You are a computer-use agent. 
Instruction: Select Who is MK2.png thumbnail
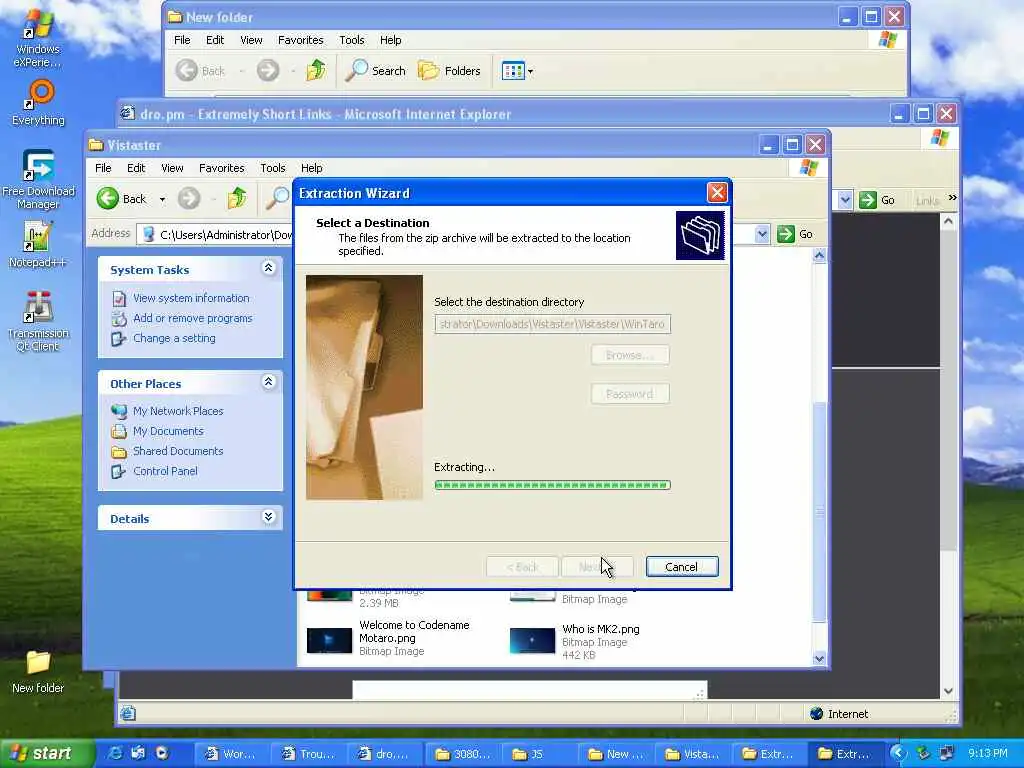coord(532,641)
